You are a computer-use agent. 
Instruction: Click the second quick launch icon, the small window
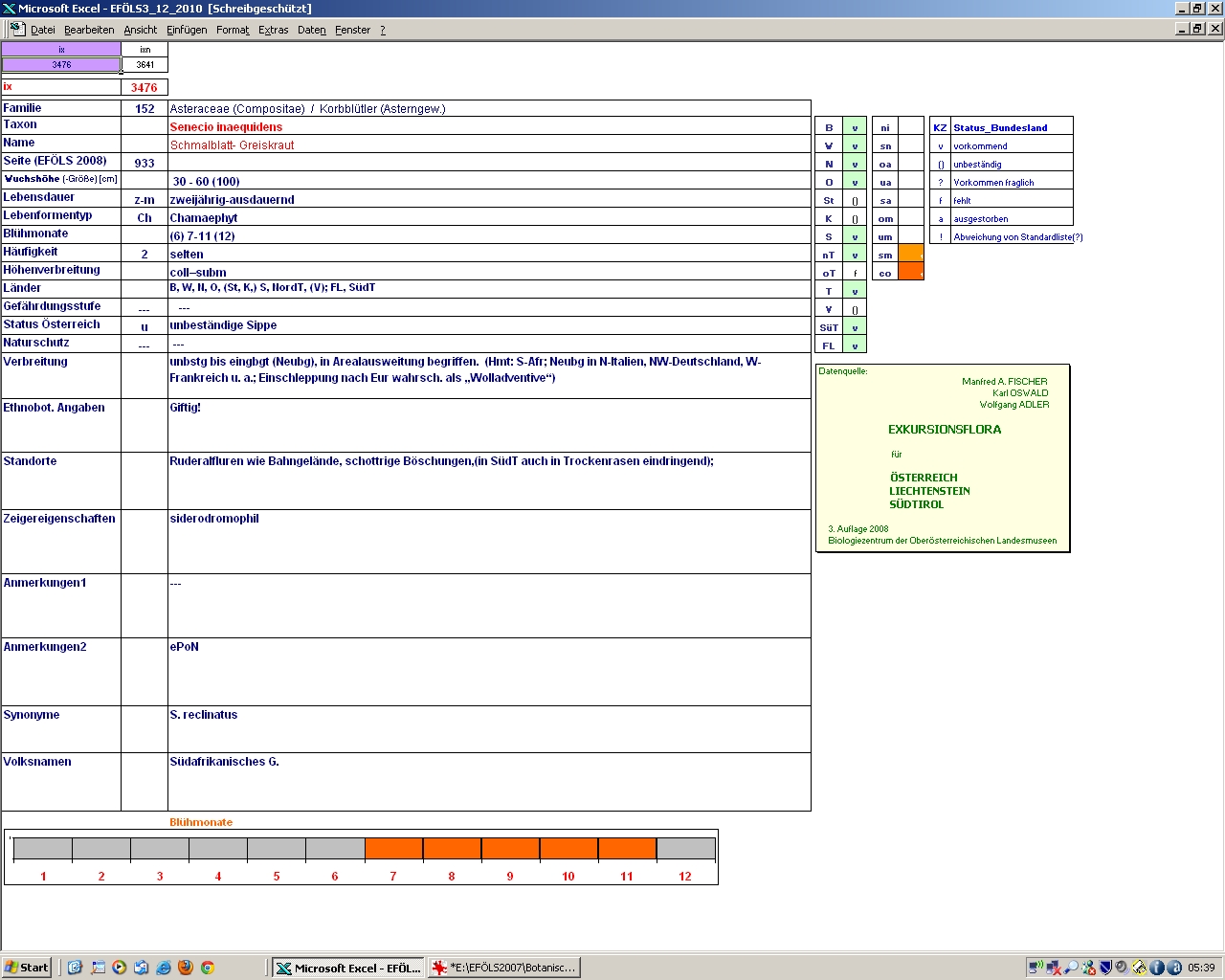tap(98, 968)
